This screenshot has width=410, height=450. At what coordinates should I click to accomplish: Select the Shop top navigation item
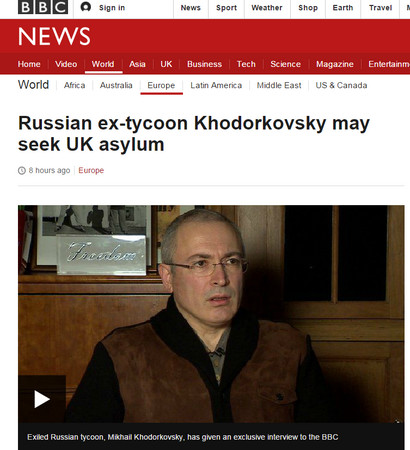[x=308, y=8]
